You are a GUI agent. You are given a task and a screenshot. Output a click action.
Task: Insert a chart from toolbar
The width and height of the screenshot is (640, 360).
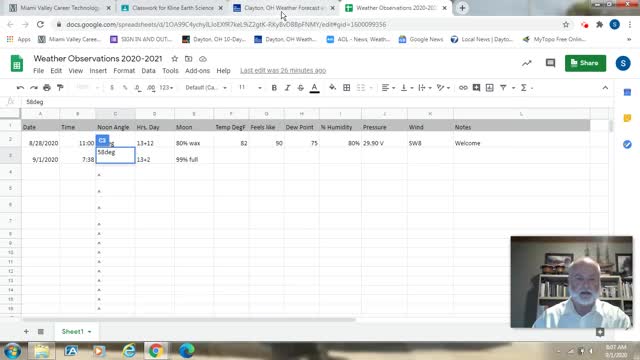coord(489,88)
